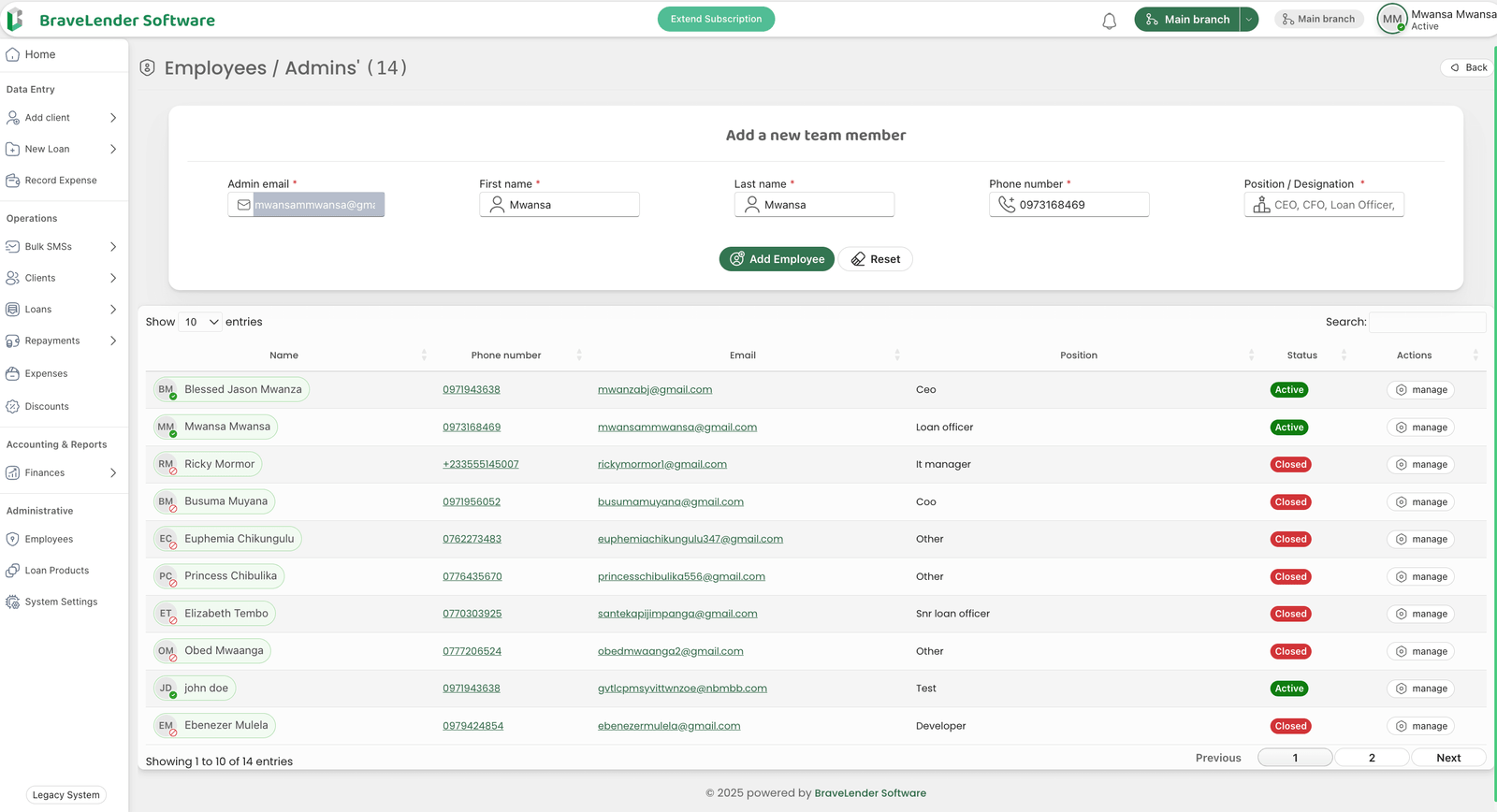This screenshot has height=812, width=1497.
Task: Open Ricky Mormor's email link
Action: tap(661, 465)
